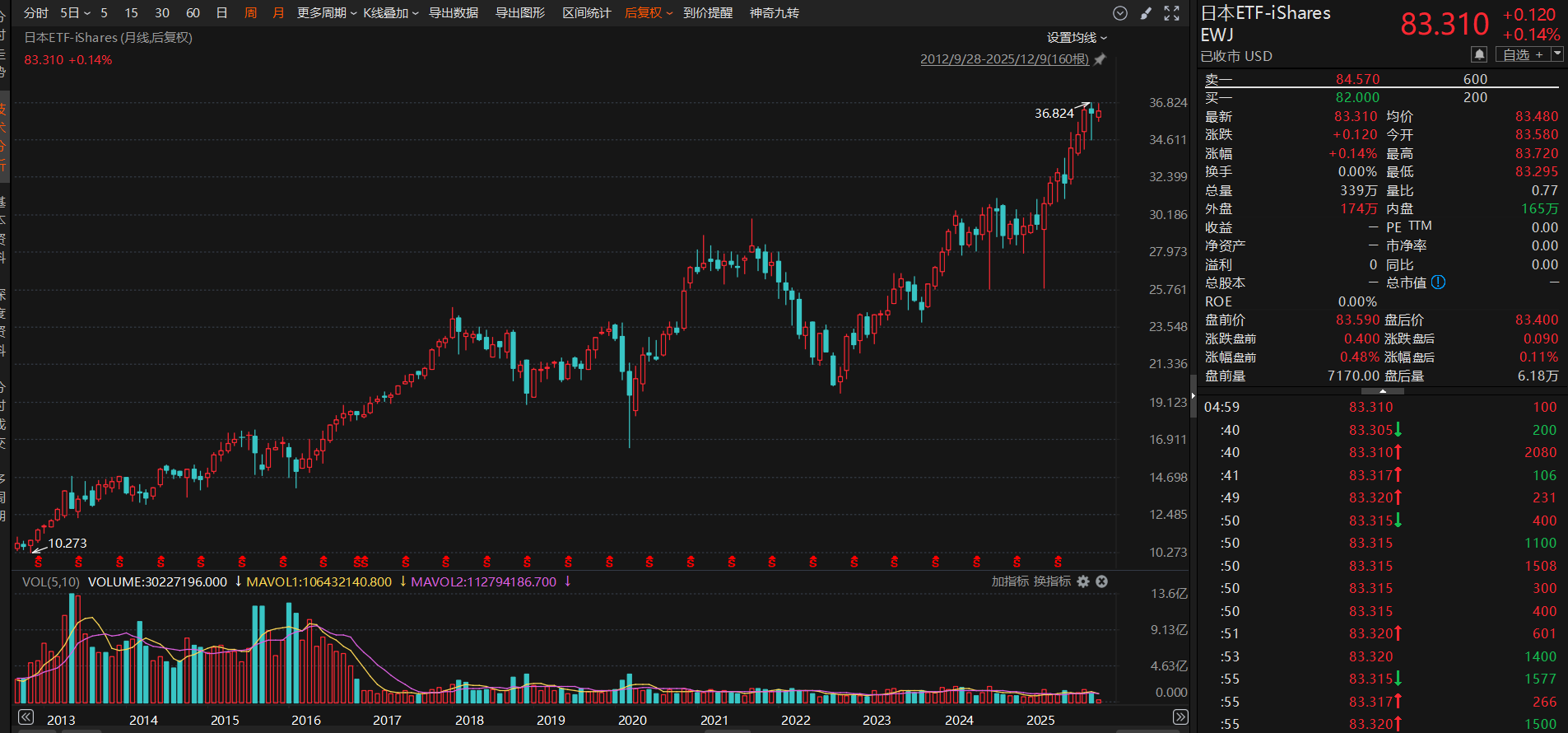Click the info icon beside 总市值

[x=1438, y=282]
